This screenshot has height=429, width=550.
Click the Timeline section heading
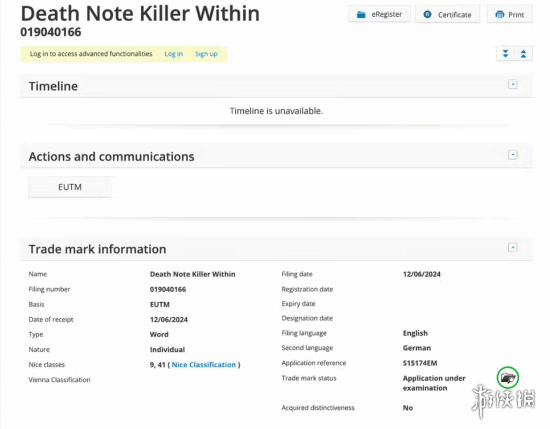[53, 86]
